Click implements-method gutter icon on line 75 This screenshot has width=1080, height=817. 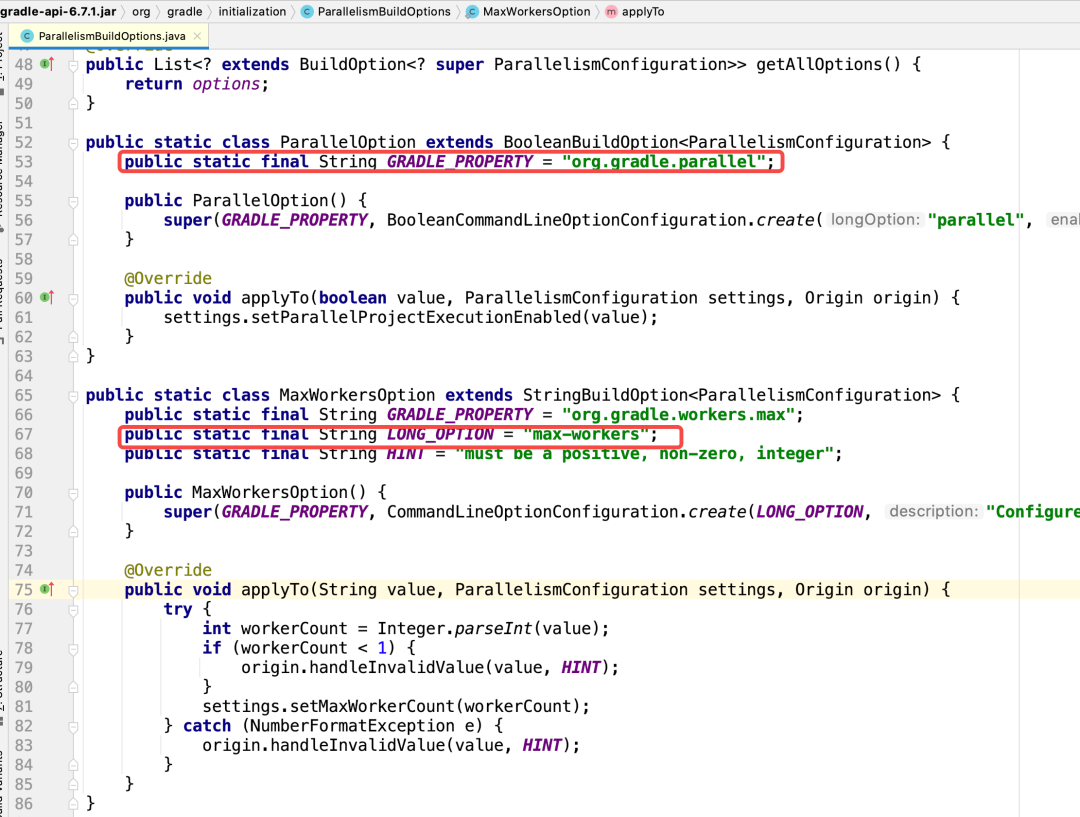click(x=46, y=590)
